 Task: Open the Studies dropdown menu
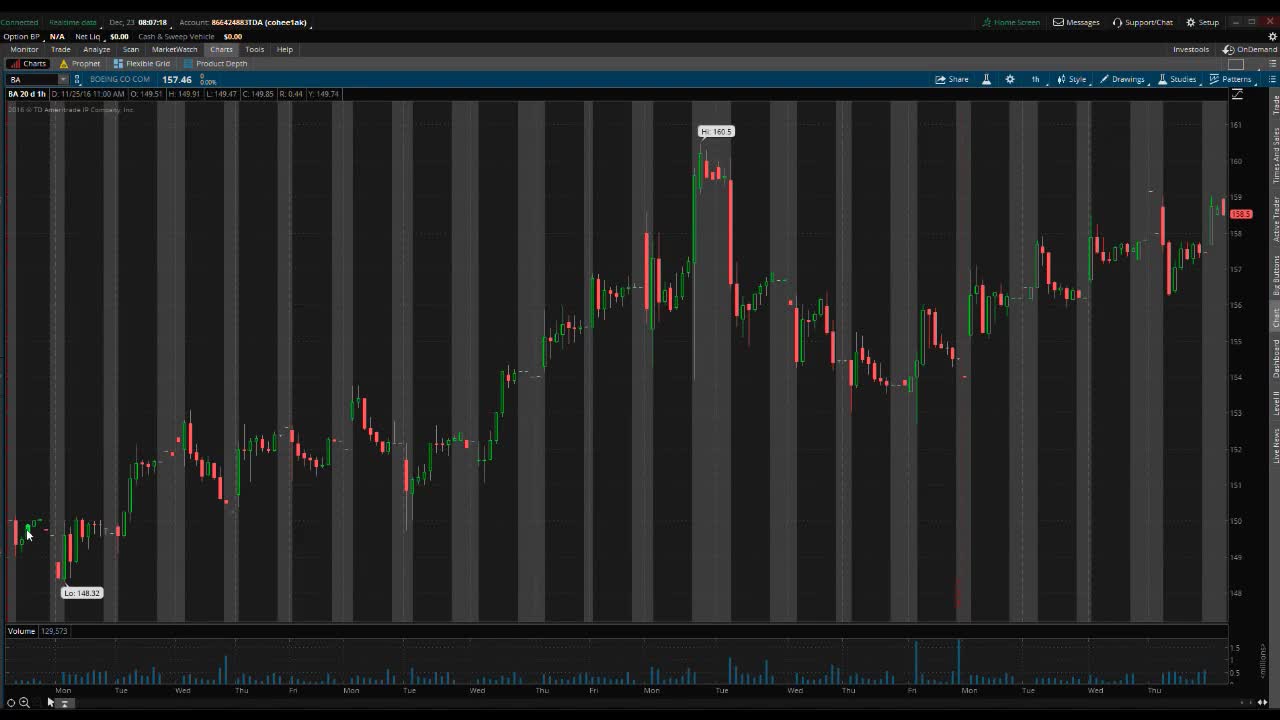1177,79
